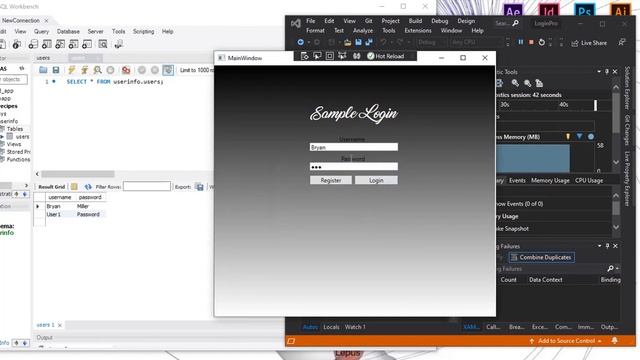Open Visual Studio Build menu

pos(415,21)
